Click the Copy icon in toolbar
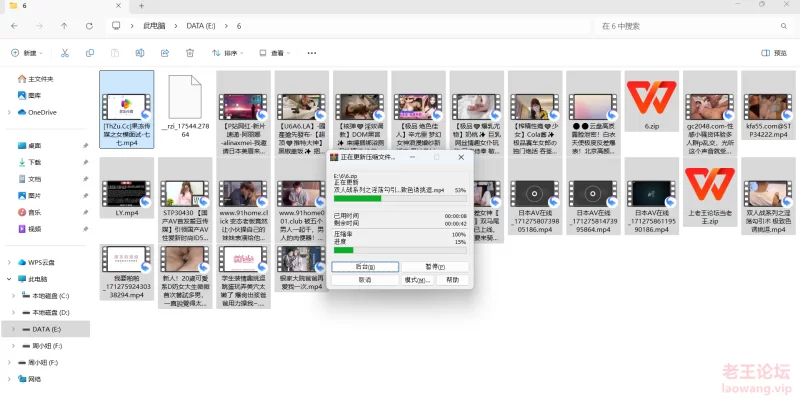Image resolution: width=800 pixels, height=399 pixels. point(90,53)
